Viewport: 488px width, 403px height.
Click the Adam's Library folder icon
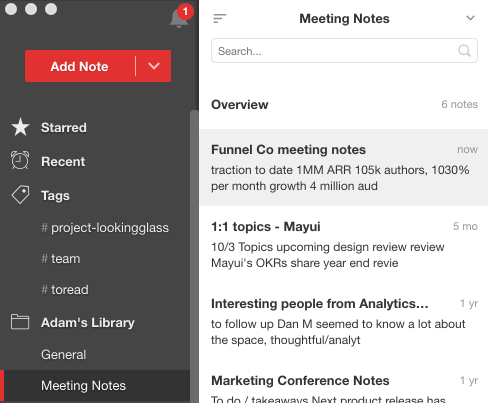tap(20, 322)
